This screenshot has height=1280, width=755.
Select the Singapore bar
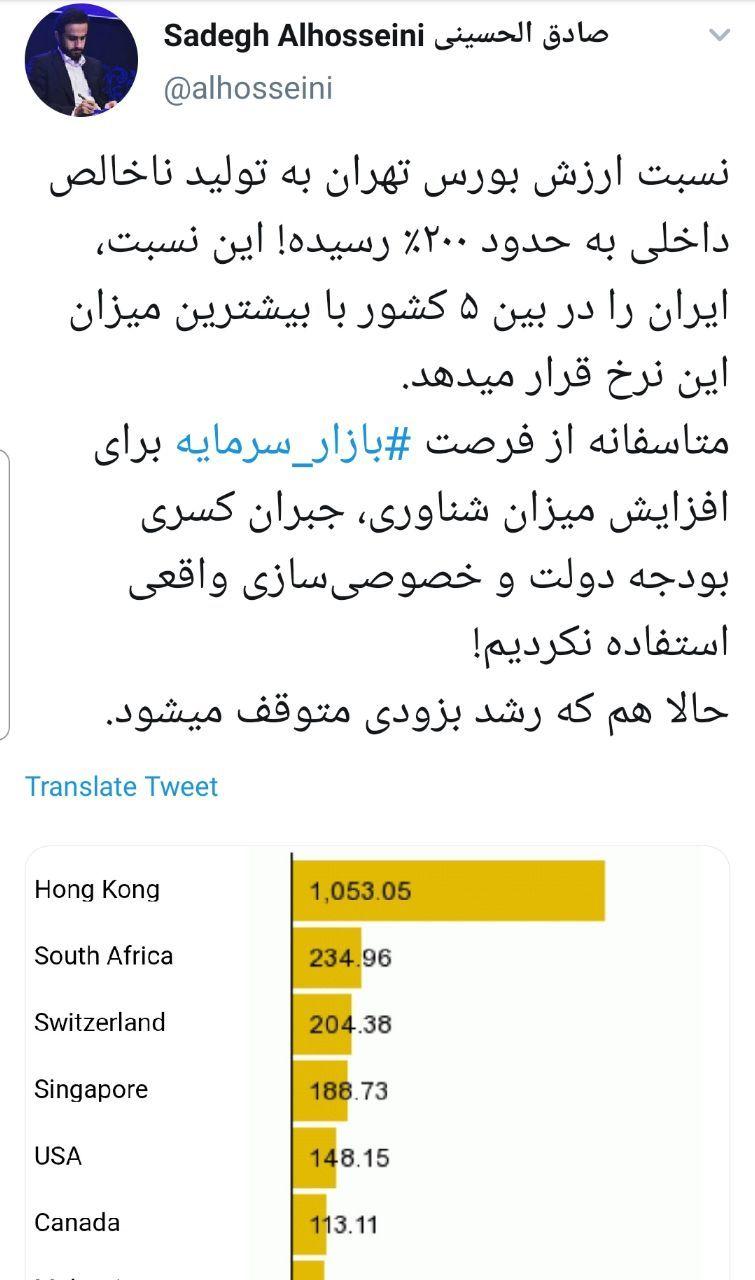pyautogui.click(x=320, y=1089)
